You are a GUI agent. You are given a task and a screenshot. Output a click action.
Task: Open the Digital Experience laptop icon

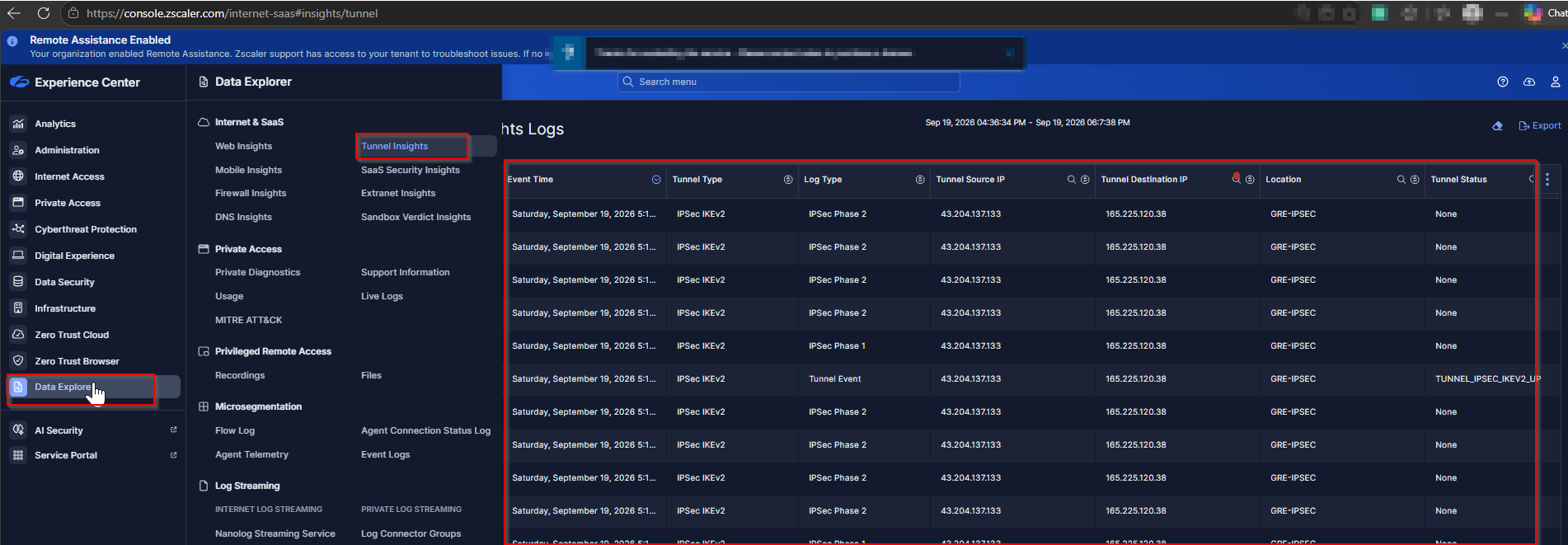[x=18, y=256]
